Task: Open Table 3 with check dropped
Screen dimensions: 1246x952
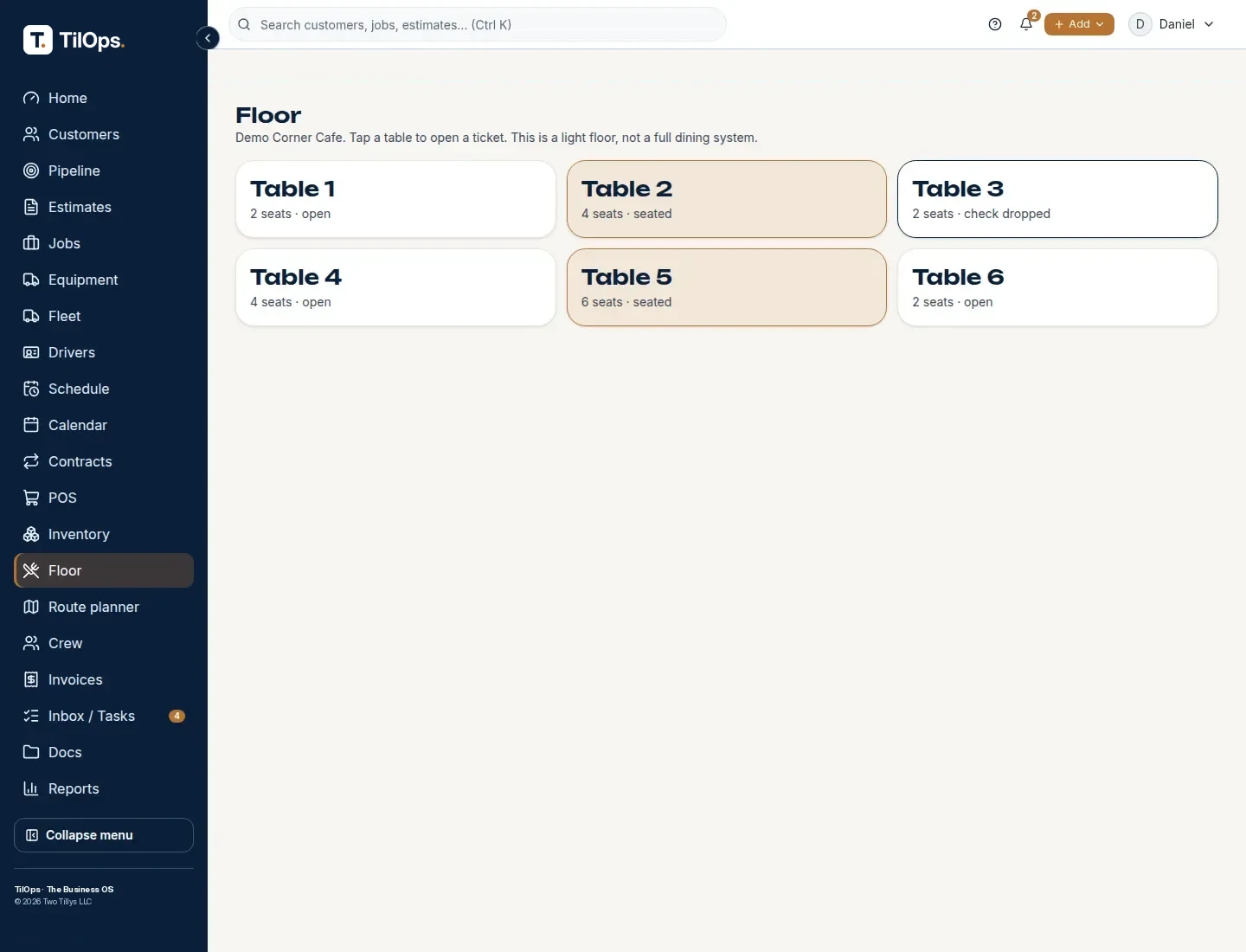Action: pos(1057,199)
